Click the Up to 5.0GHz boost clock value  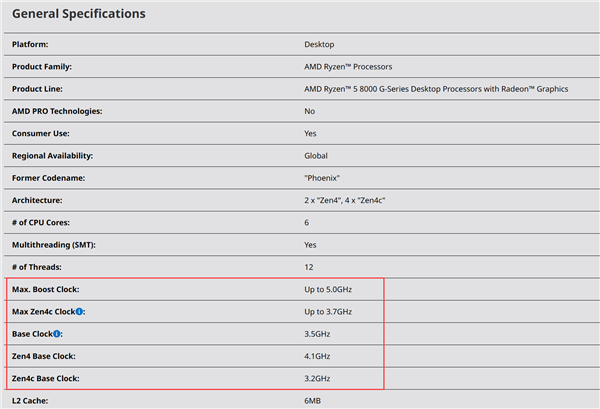(329, 289)
